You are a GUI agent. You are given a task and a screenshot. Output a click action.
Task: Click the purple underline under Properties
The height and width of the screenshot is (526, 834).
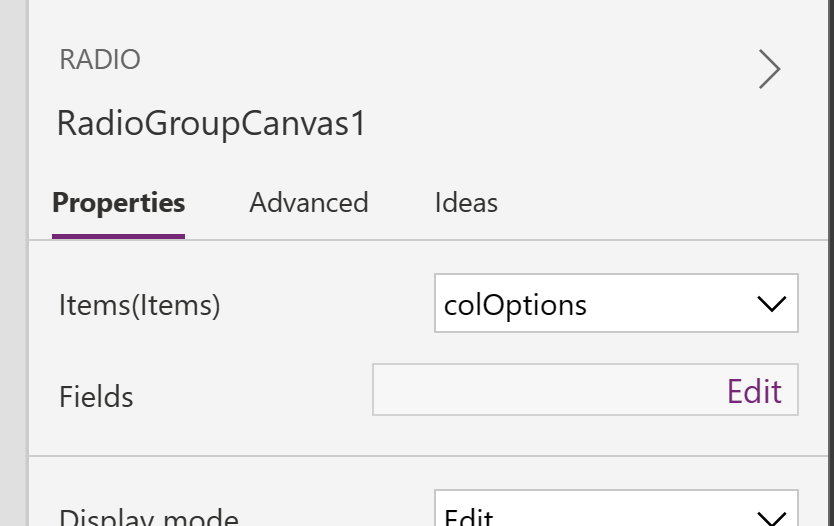(118, 236)
